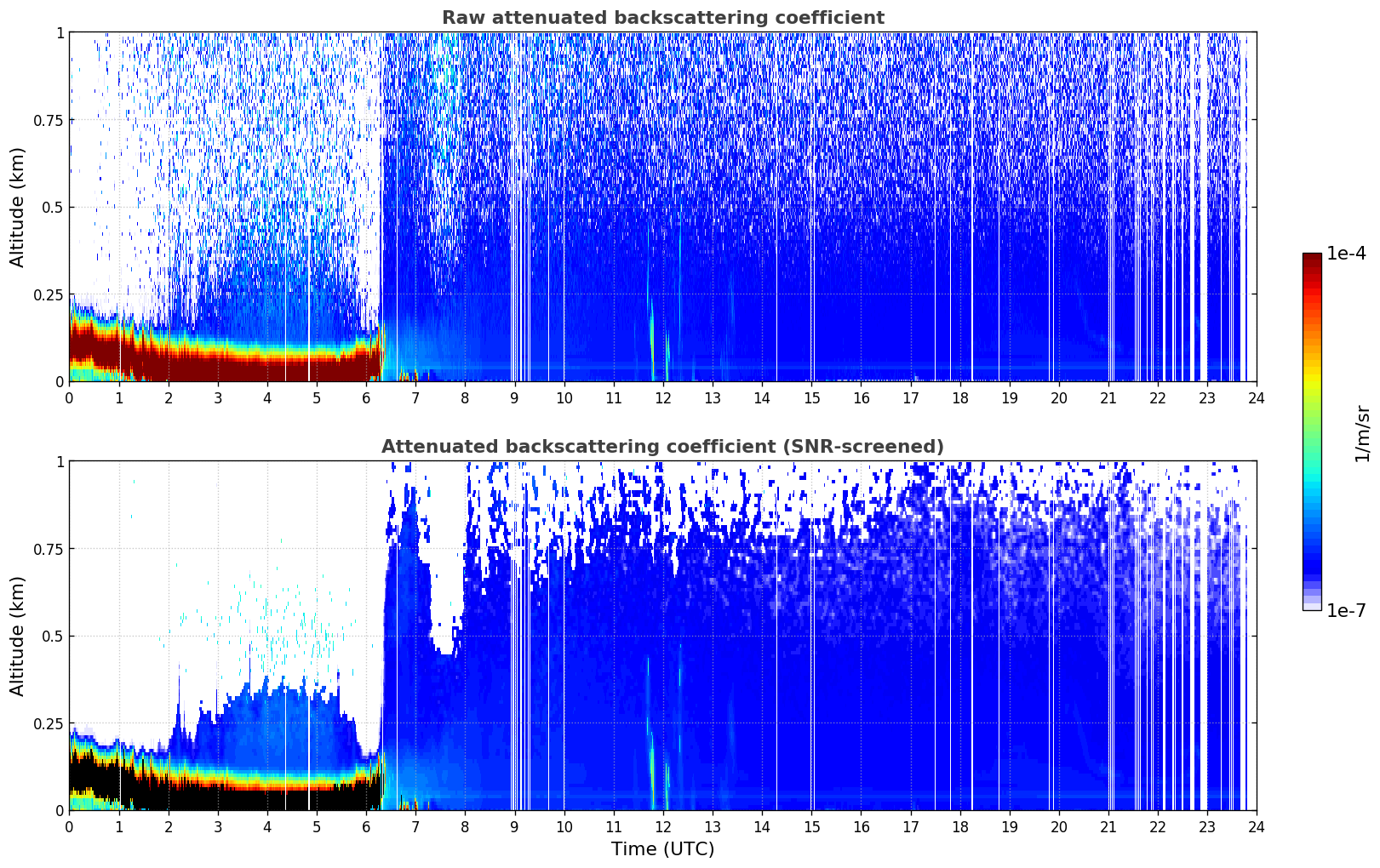
Task: Click the '12' hour tick on the SNR-screened plot
Action: click(x=662, y=826)
